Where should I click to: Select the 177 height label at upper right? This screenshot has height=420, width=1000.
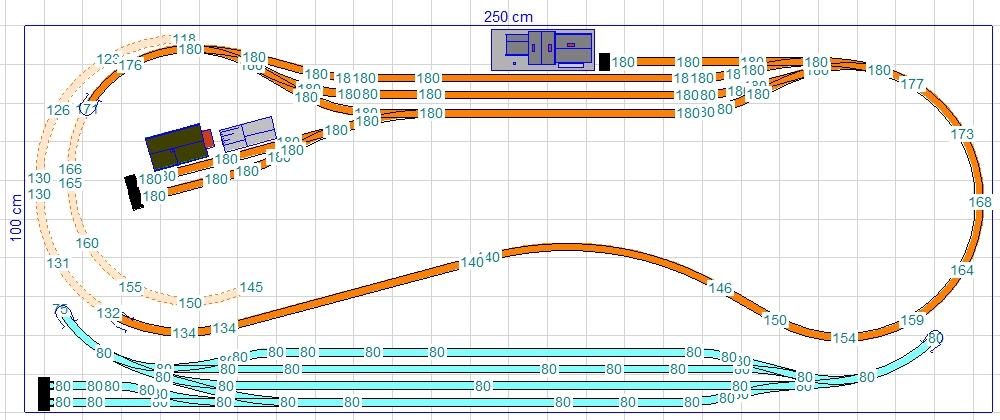[912, 85]
